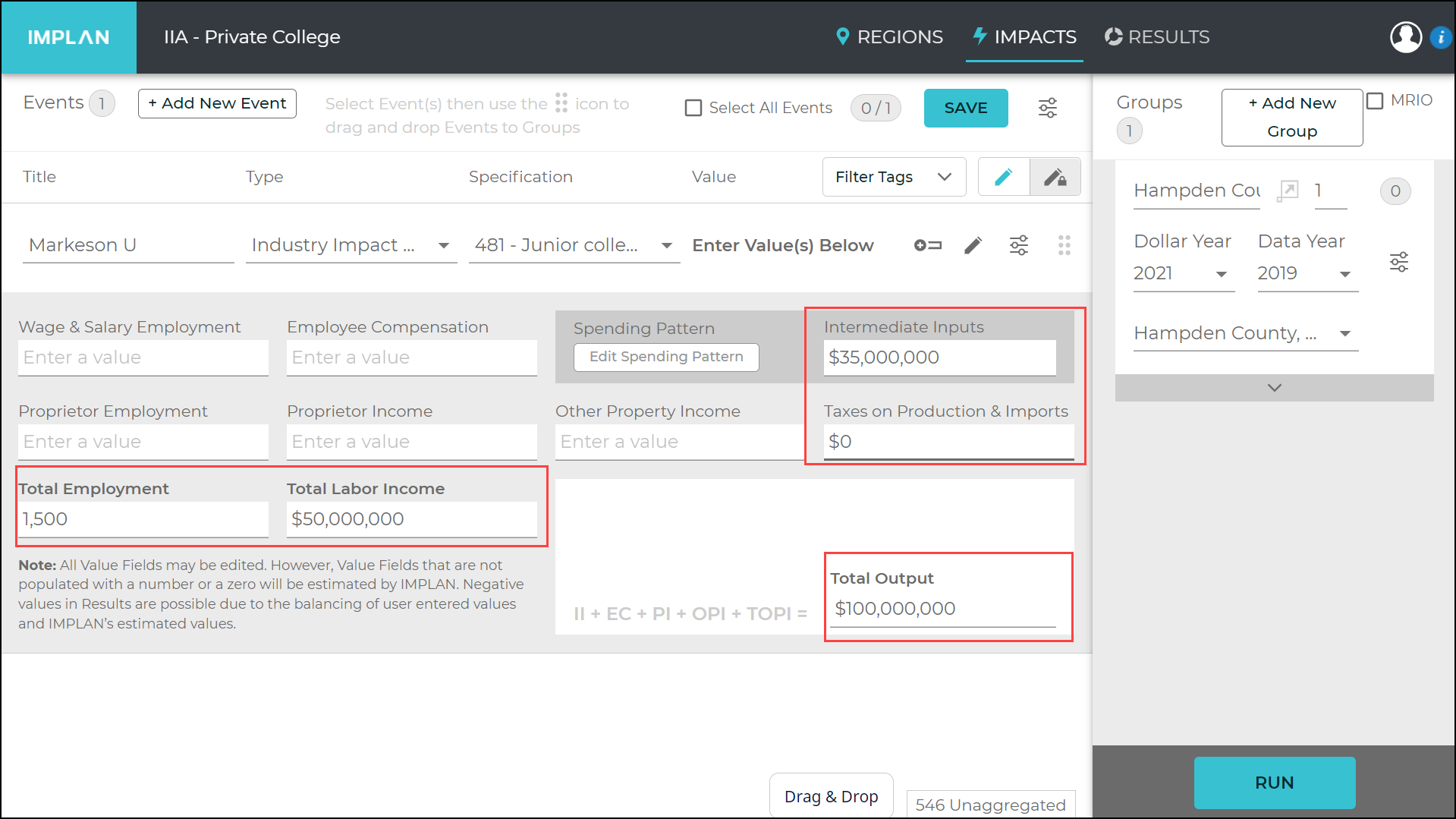
Task: Click Total Employment 1,500 field
Action: [x=143, y=519]
